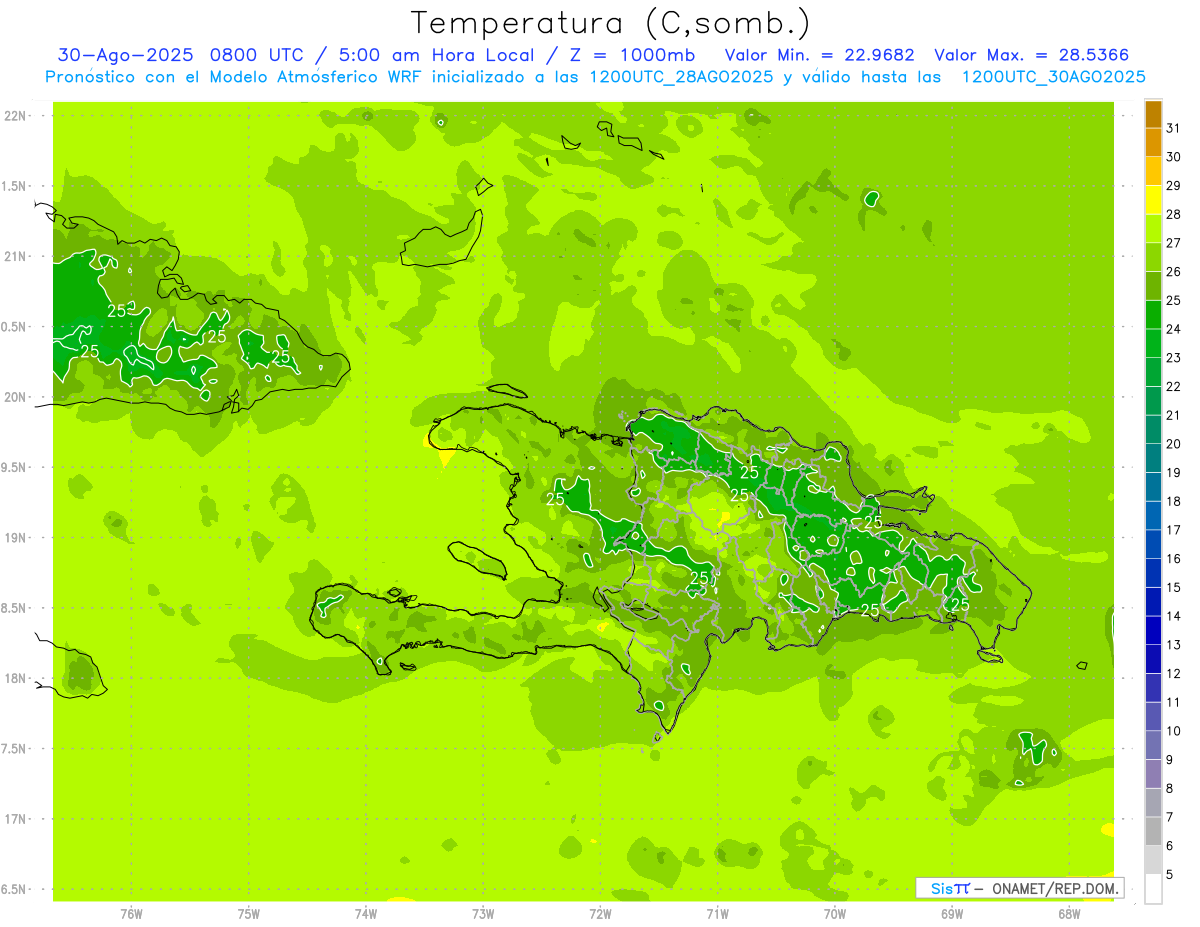Click the '68W' longitude axis label
The image size is (1200, 927).
(x=1069, y=913)
